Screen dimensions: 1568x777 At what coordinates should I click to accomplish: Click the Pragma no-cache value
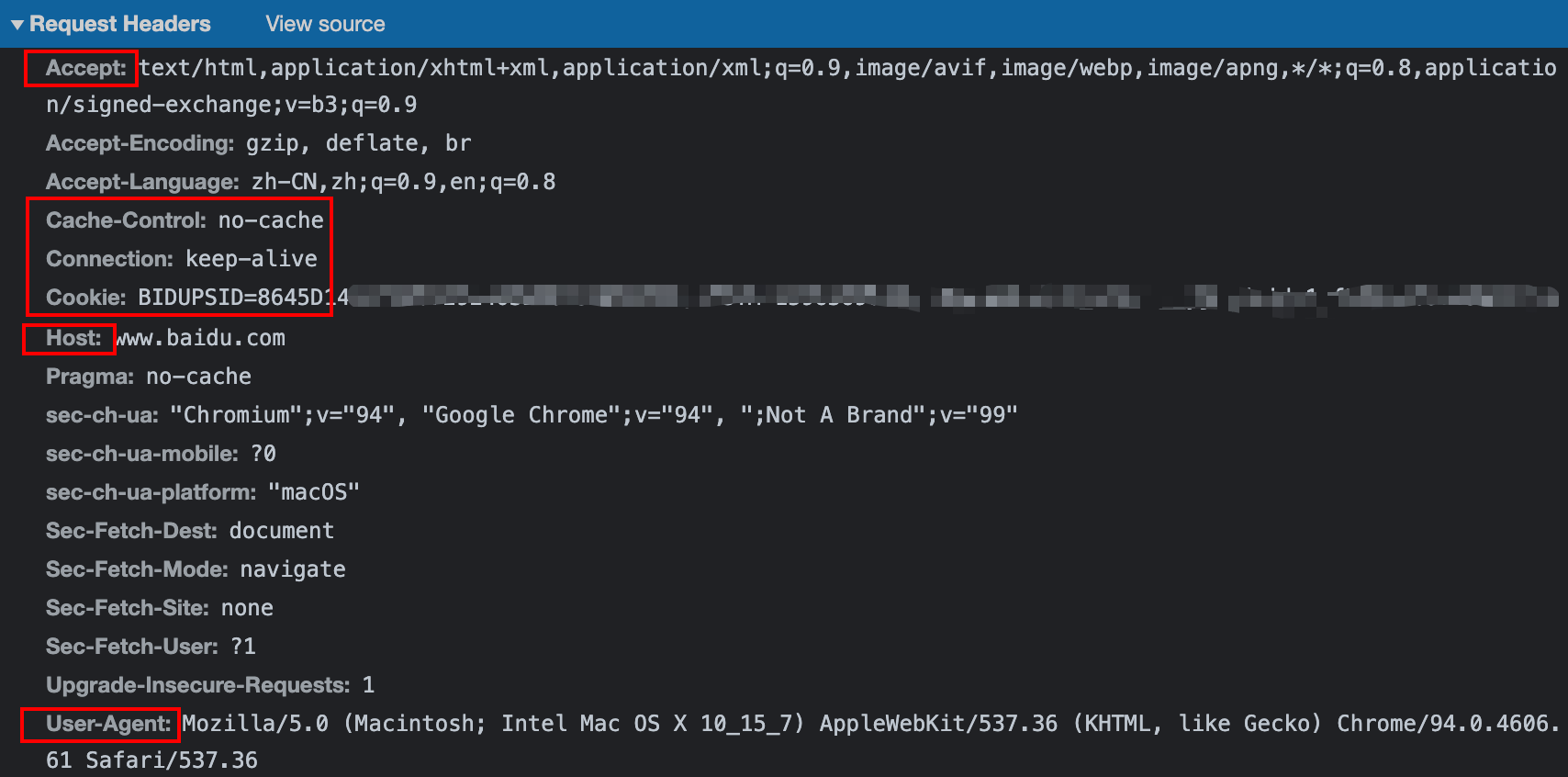click(198, 377)
